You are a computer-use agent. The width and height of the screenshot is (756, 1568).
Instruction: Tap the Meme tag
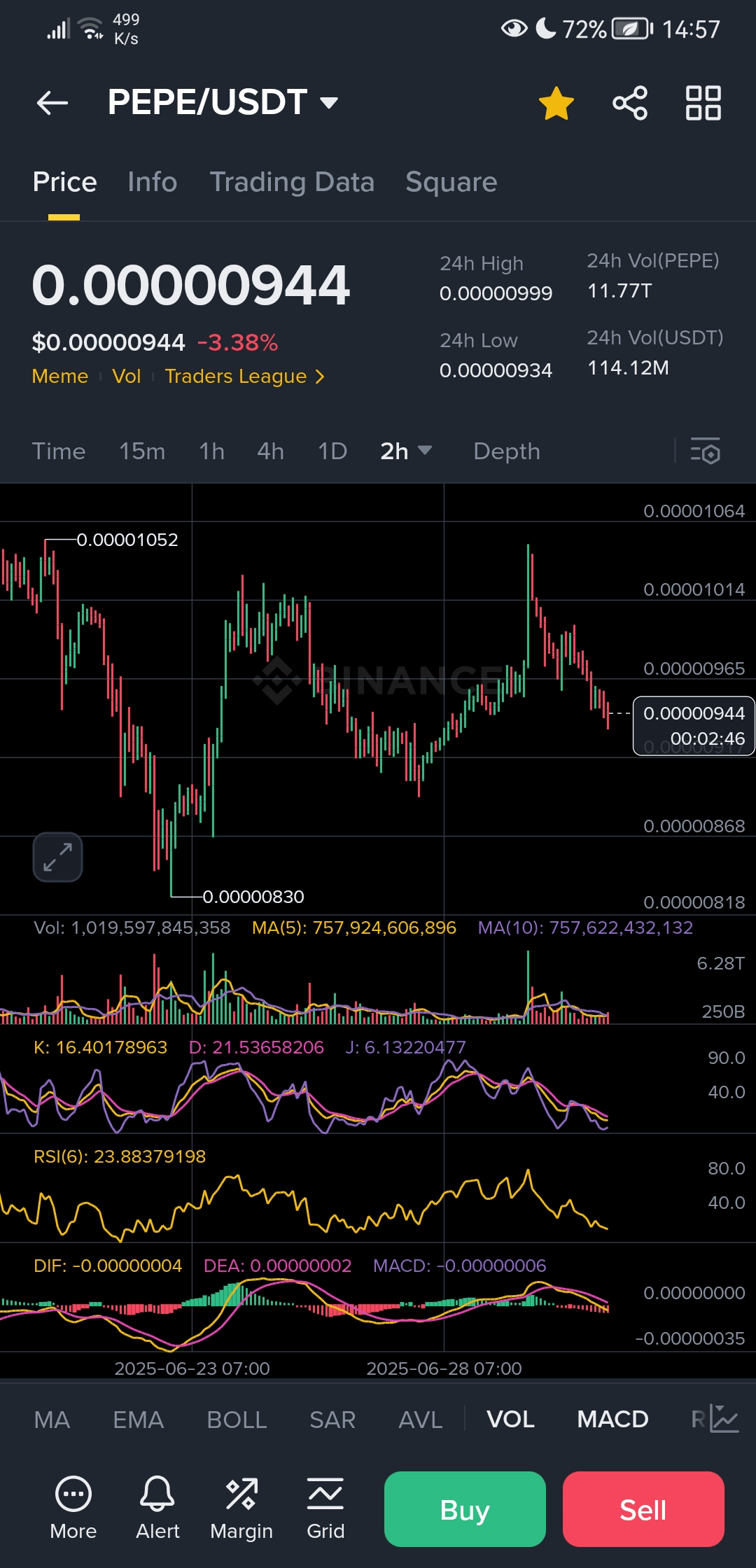click(x=60, y=377)
